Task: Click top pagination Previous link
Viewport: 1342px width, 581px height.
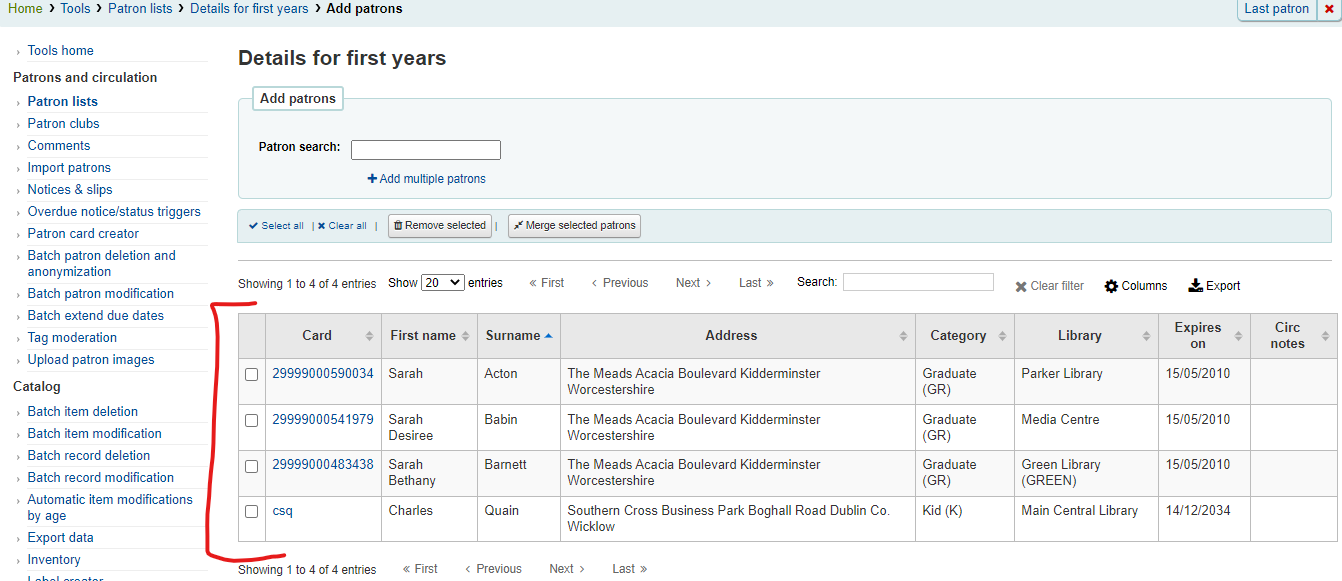Action: pyautogui.click(x=620, y=283)
